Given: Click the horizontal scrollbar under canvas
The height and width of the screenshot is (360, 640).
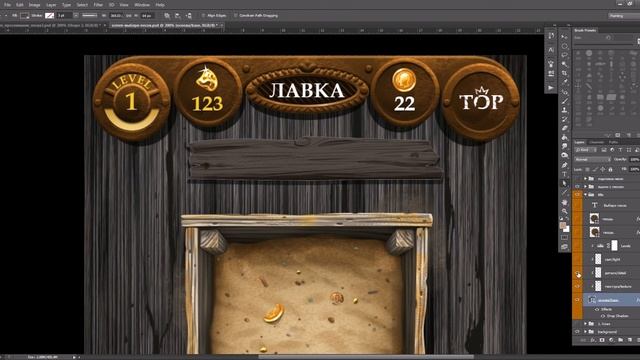Looking at the screenshot, I should [x=366, y=357].
